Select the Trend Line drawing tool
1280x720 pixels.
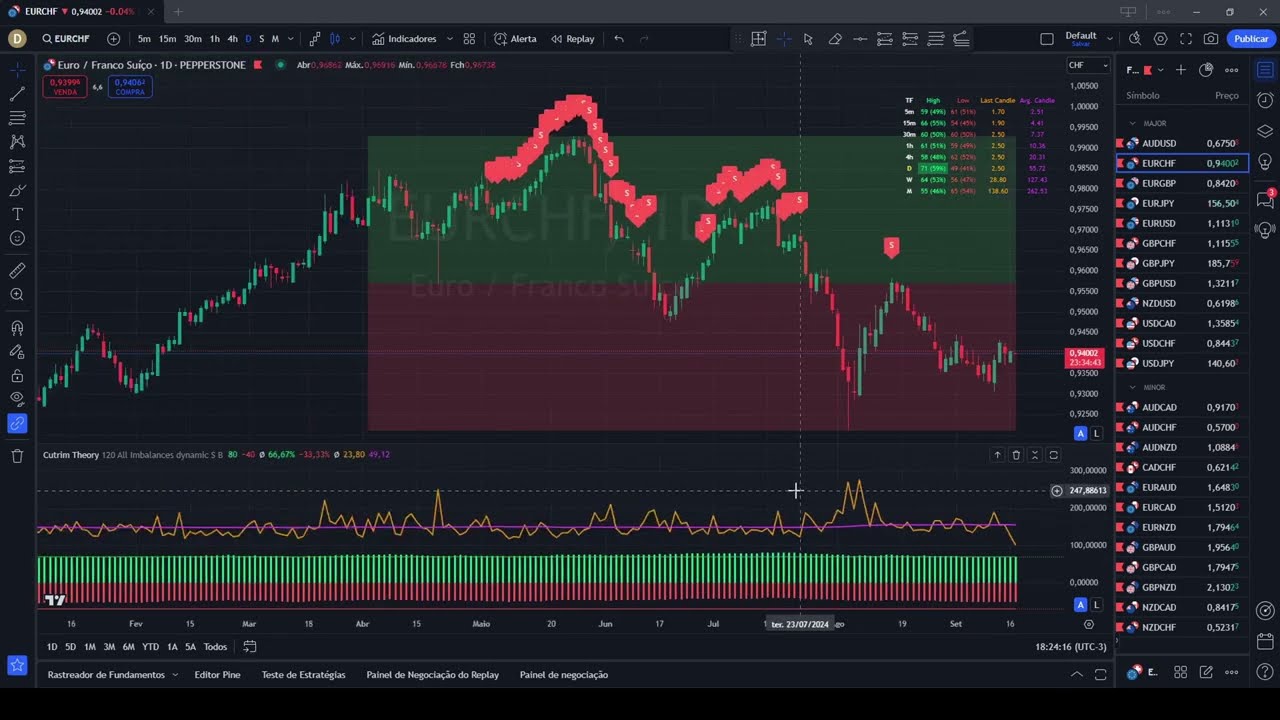coord(17,94)
